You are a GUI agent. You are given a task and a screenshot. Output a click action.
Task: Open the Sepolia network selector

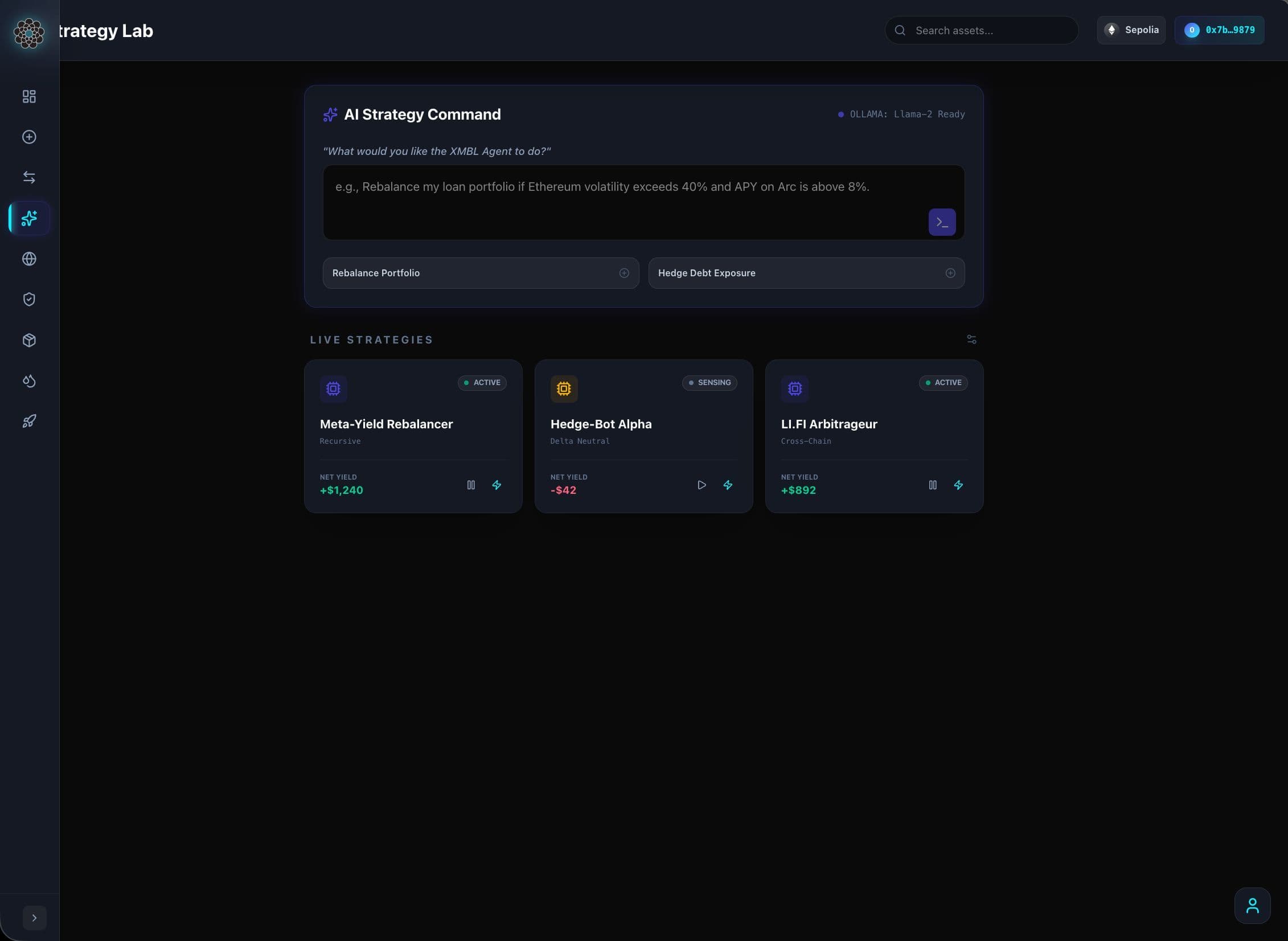pyautogui.click(x=1131, y=30)
